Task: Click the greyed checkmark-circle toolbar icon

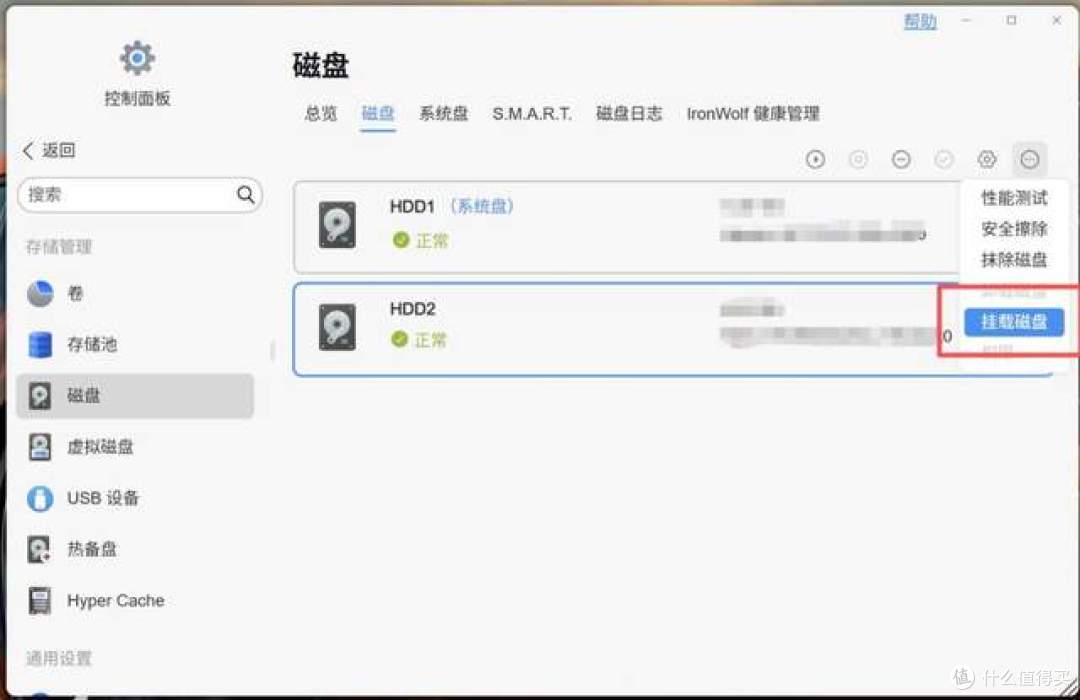Action: [x=944, y=160]
